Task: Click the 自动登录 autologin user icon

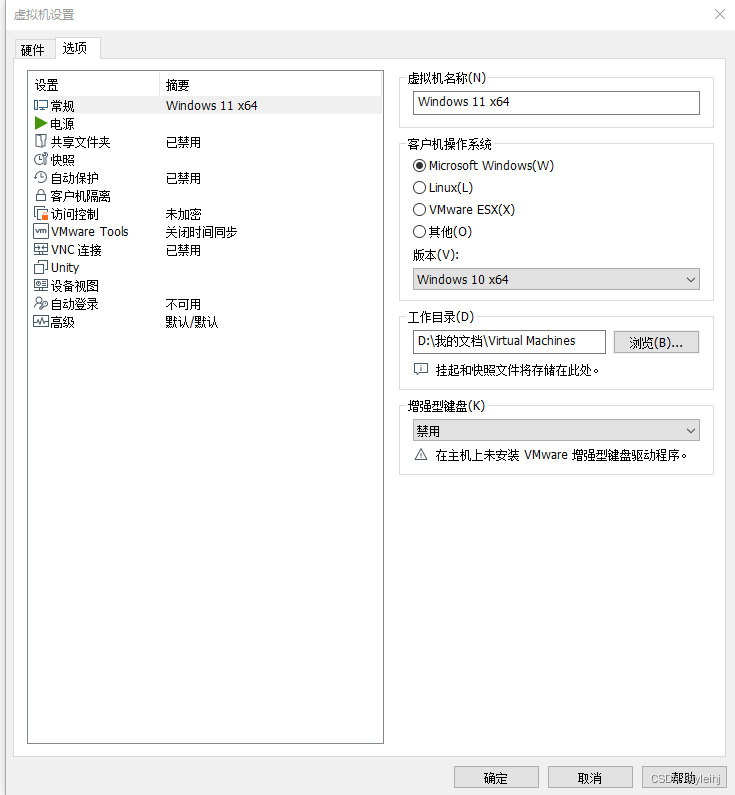Action: [41, 303]
